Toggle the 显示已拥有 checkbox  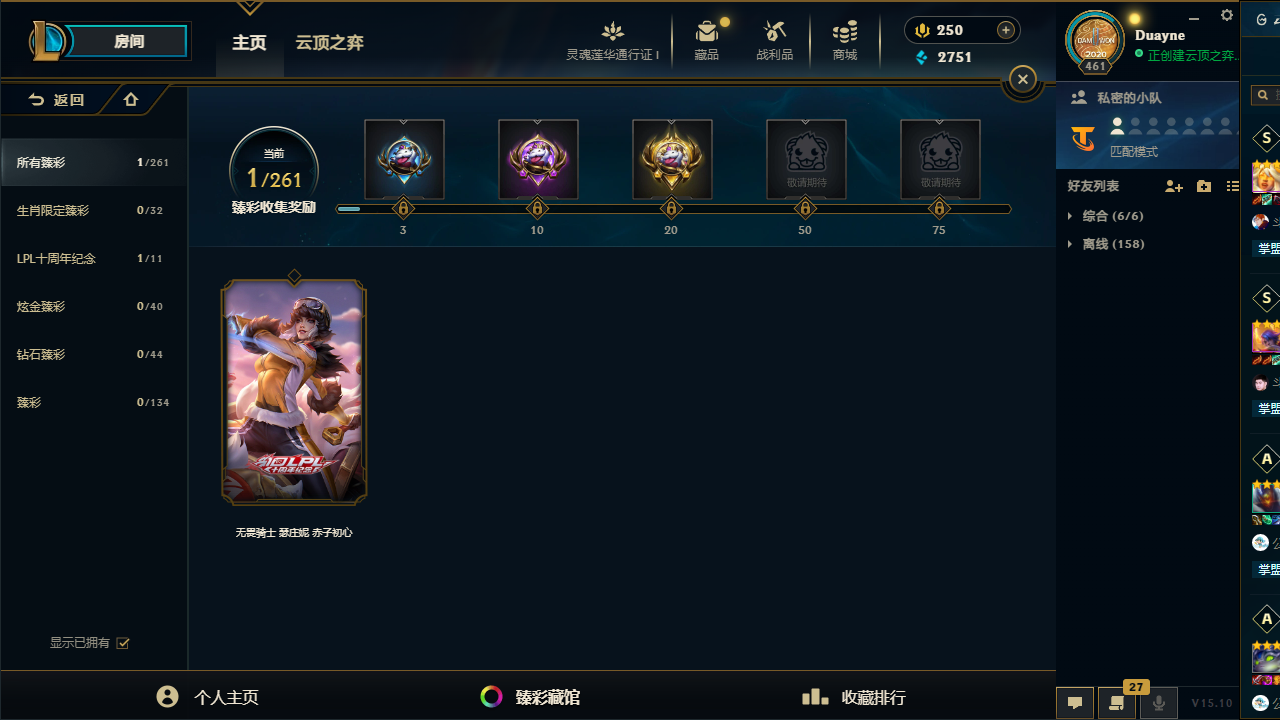123,643
